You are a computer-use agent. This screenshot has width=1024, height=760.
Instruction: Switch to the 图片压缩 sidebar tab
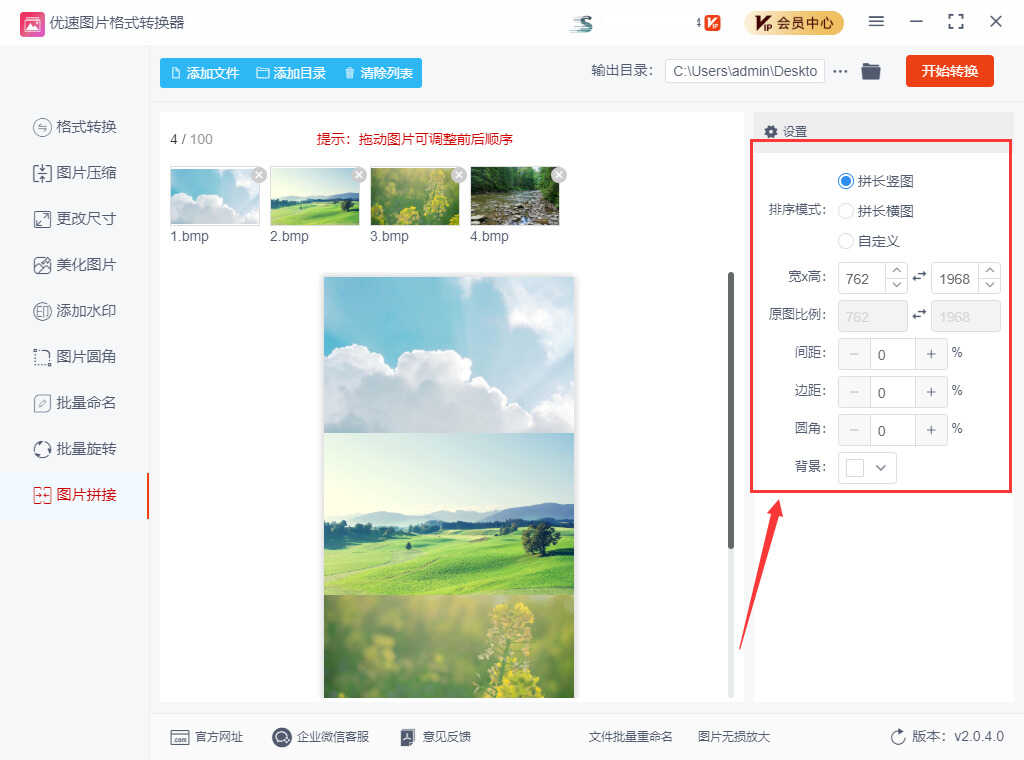tap(75, 173)
